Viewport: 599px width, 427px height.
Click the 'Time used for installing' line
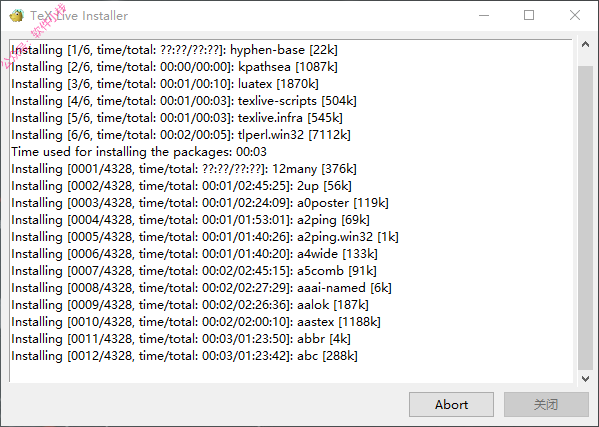pos(139,152)
